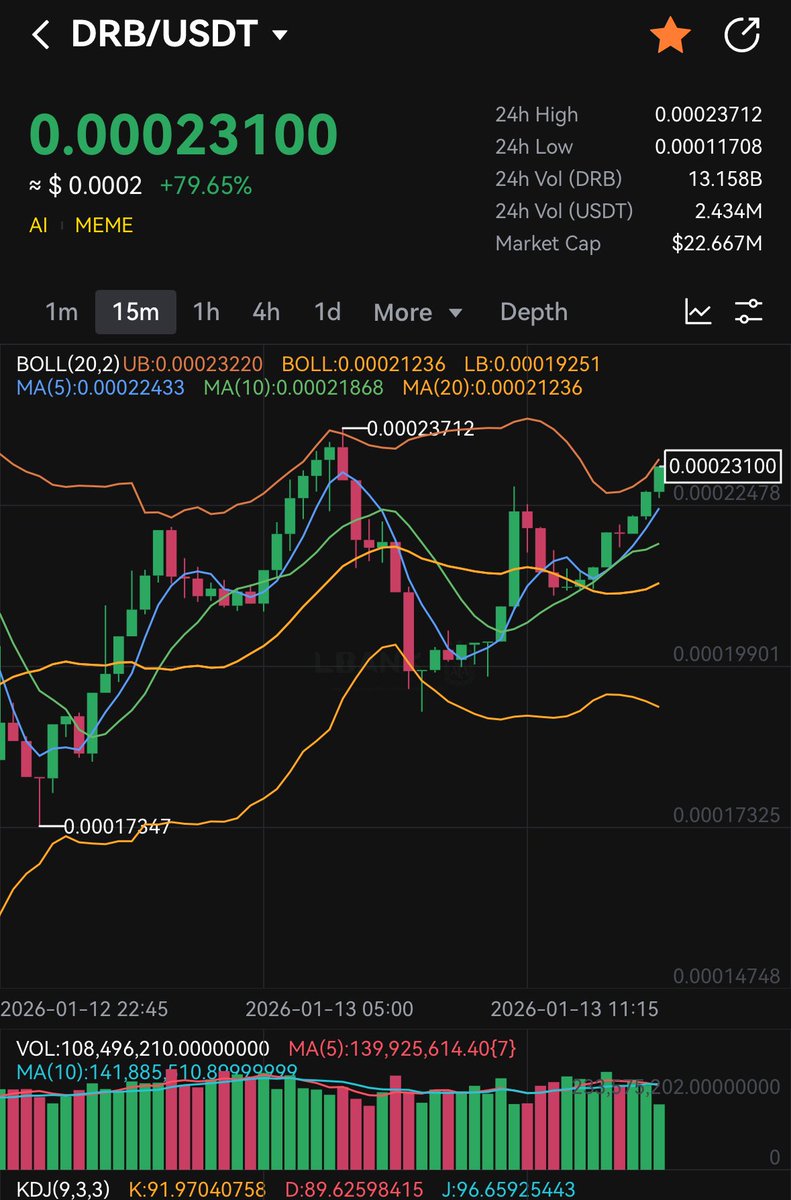Tap the AI tag label
The width and height of the screenshot is (791, 1200).
coord(38,225)
